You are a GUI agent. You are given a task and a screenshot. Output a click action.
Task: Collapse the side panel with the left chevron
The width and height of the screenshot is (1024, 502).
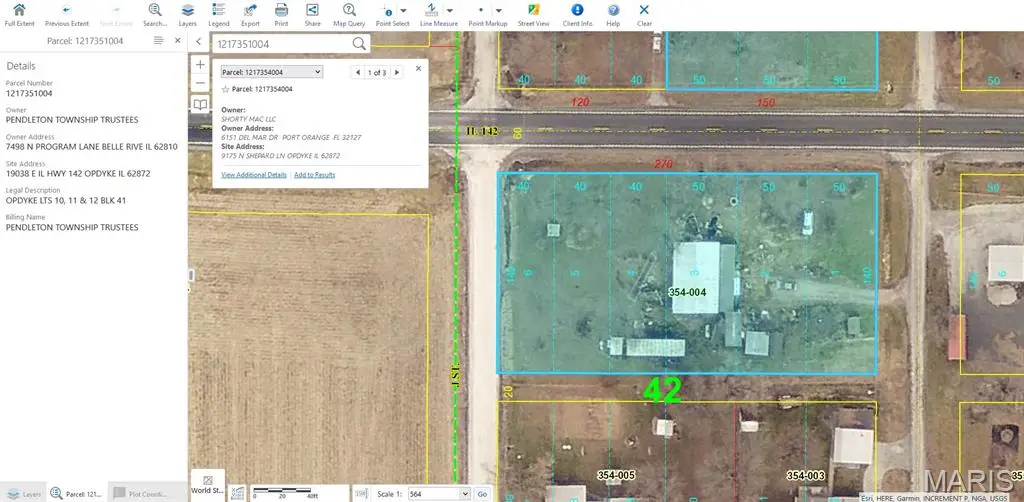click(x=198, y=41)
